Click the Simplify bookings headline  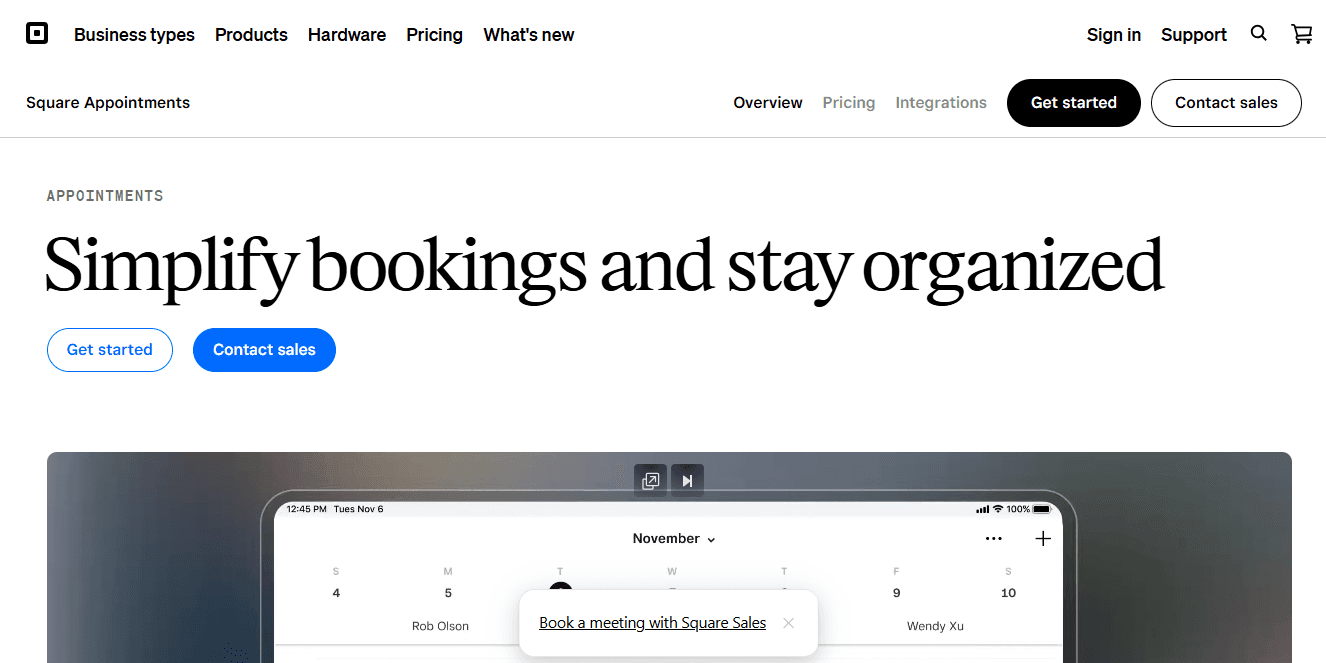pyautogui.click(x=604, y=266)
